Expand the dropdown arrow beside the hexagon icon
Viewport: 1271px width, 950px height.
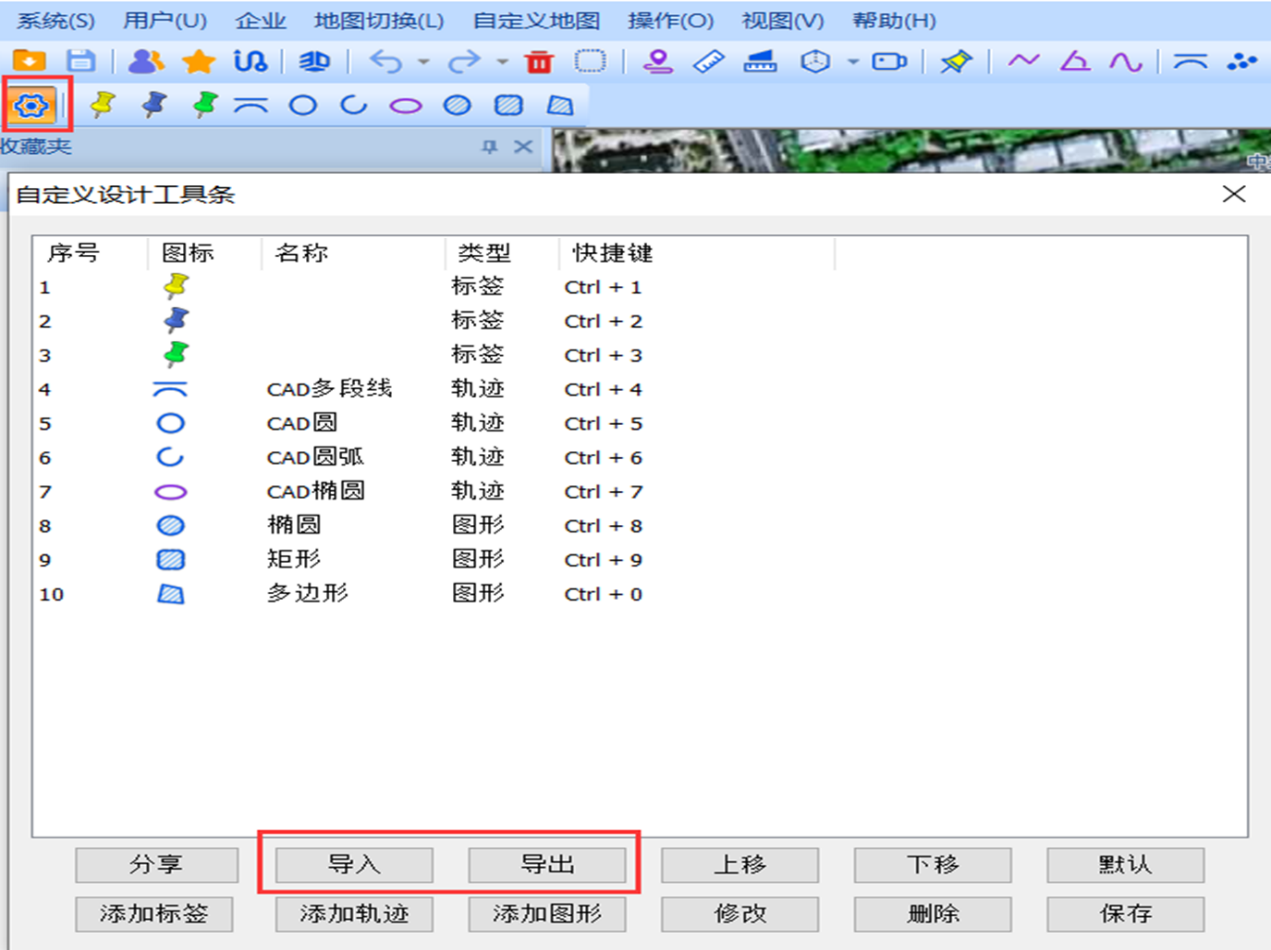(x=853, y=62)
